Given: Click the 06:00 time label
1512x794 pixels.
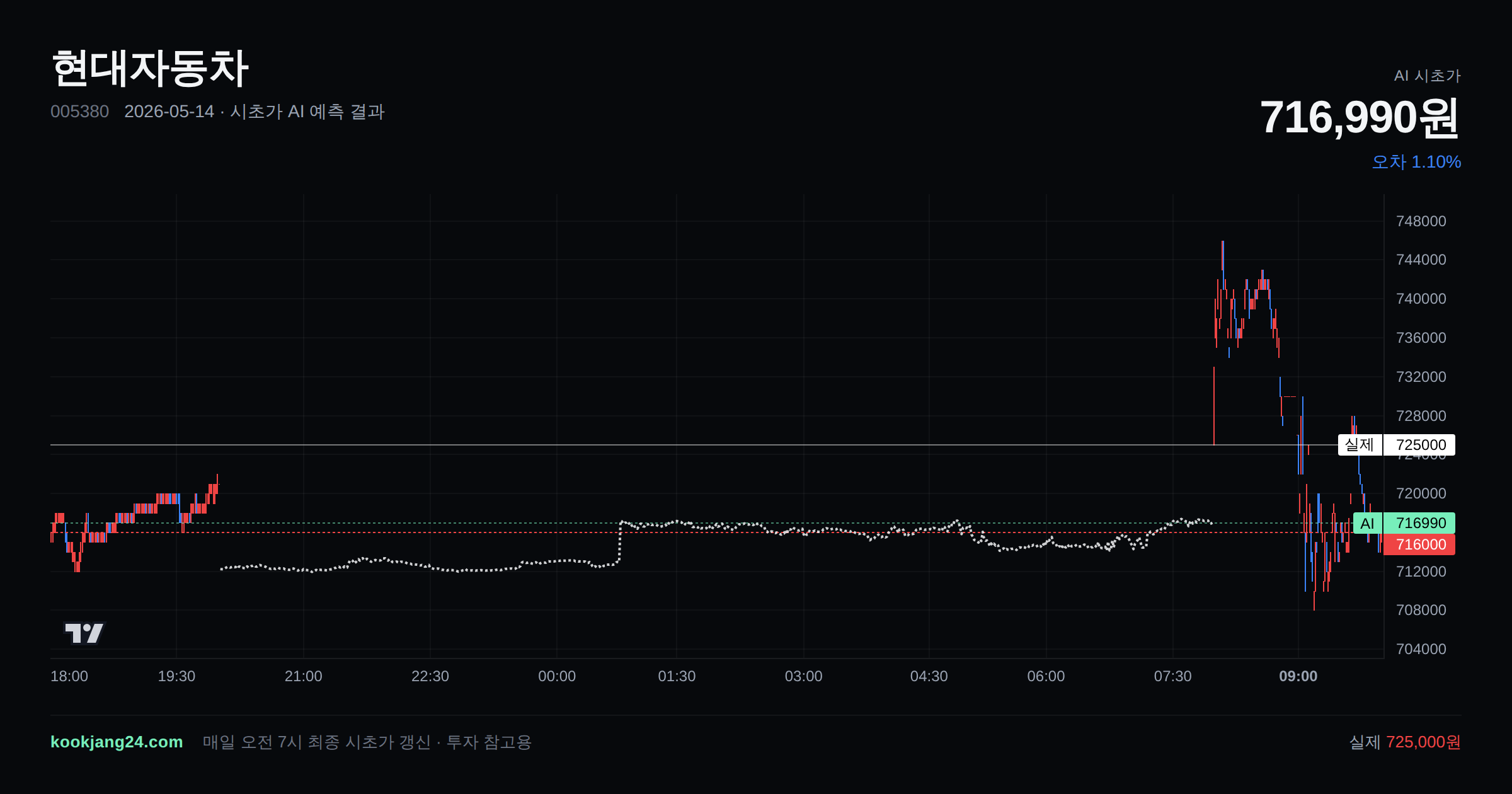Looking at the screenshot, I should point(1046,676).
